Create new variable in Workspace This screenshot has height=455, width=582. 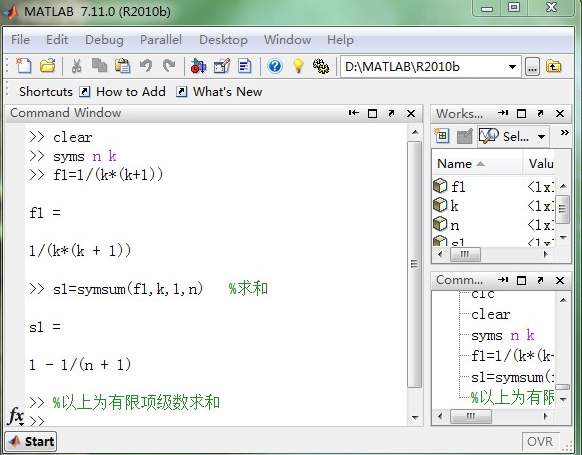point(442,136)
